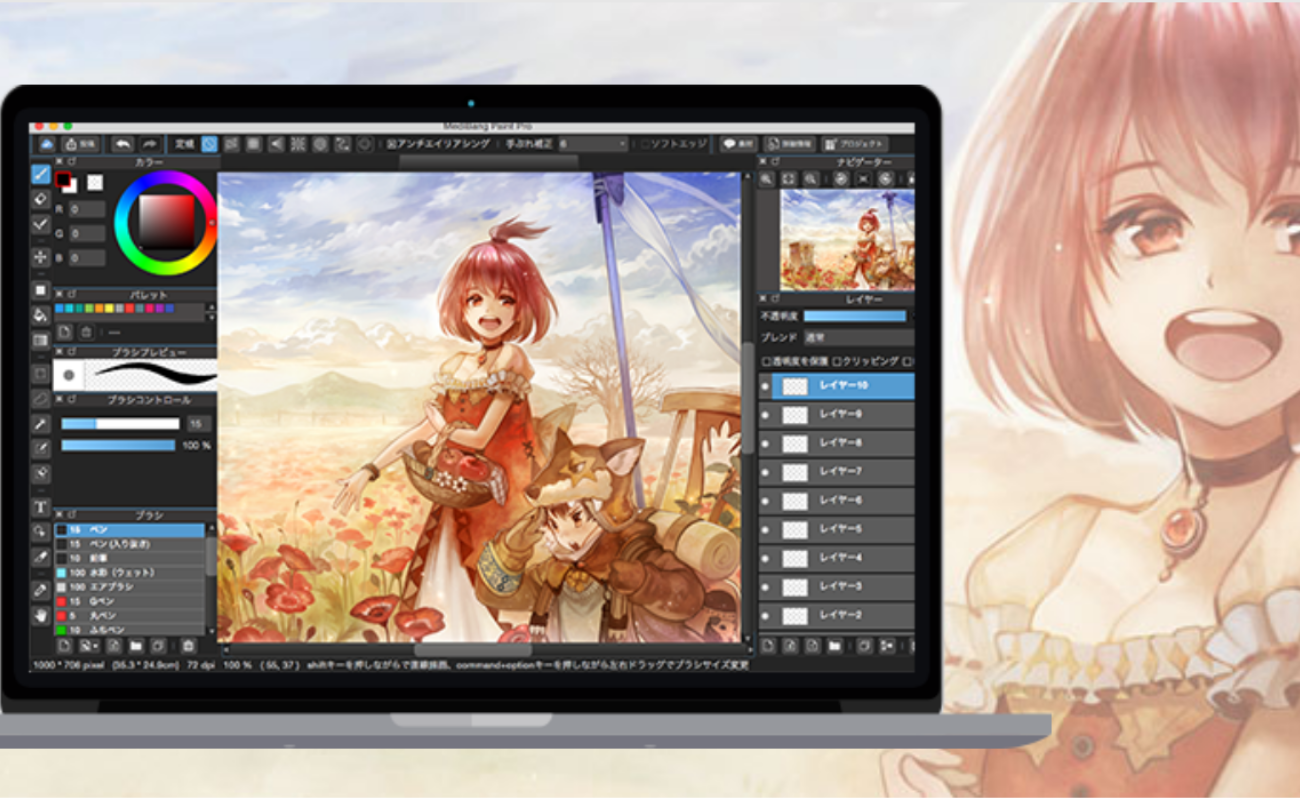Select the Hand pan tool
Viewport: 1300px width, 800px height.
point(41,615)
